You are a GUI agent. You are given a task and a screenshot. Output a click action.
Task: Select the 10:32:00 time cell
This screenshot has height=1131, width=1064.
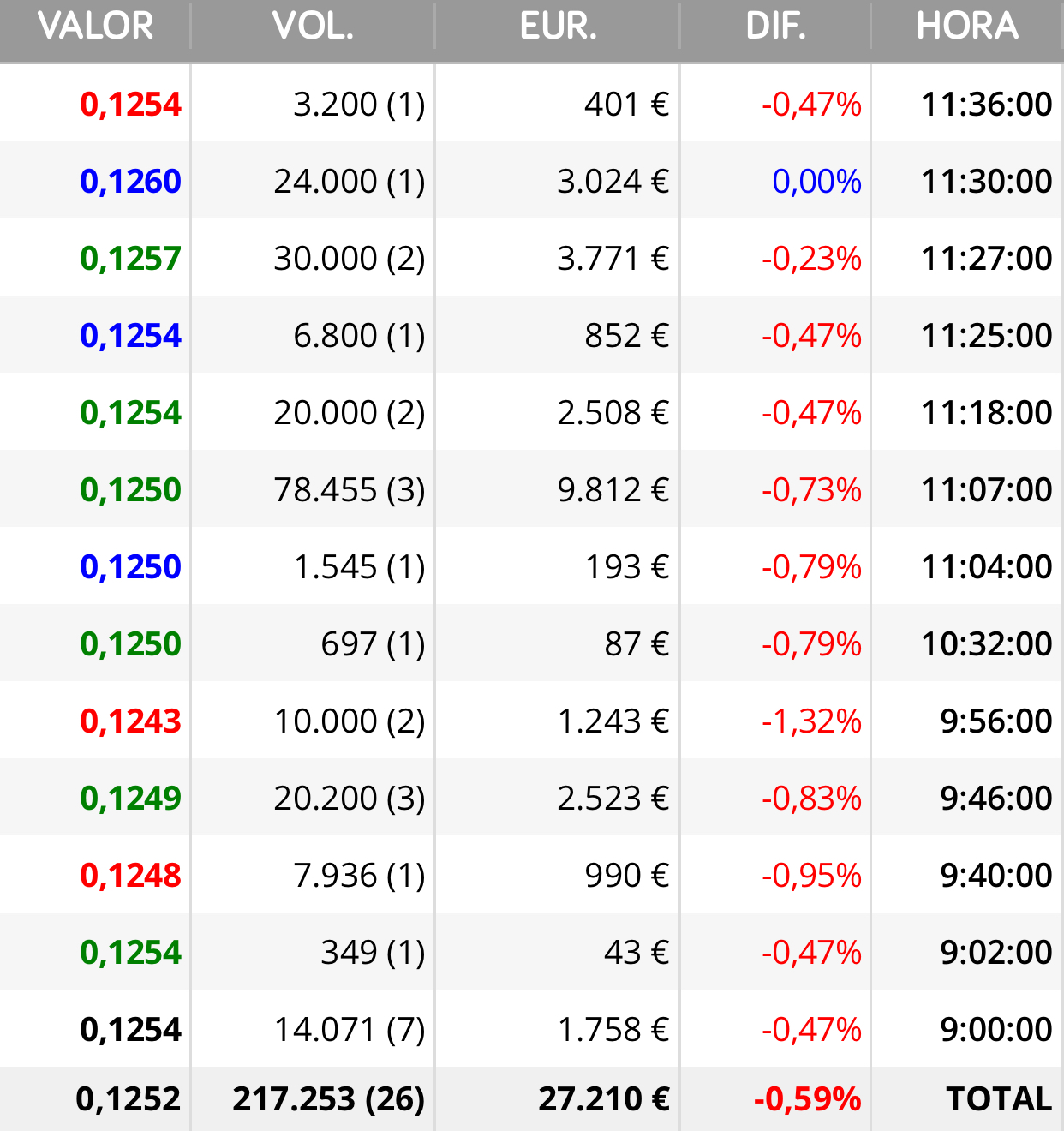(987, 644)
